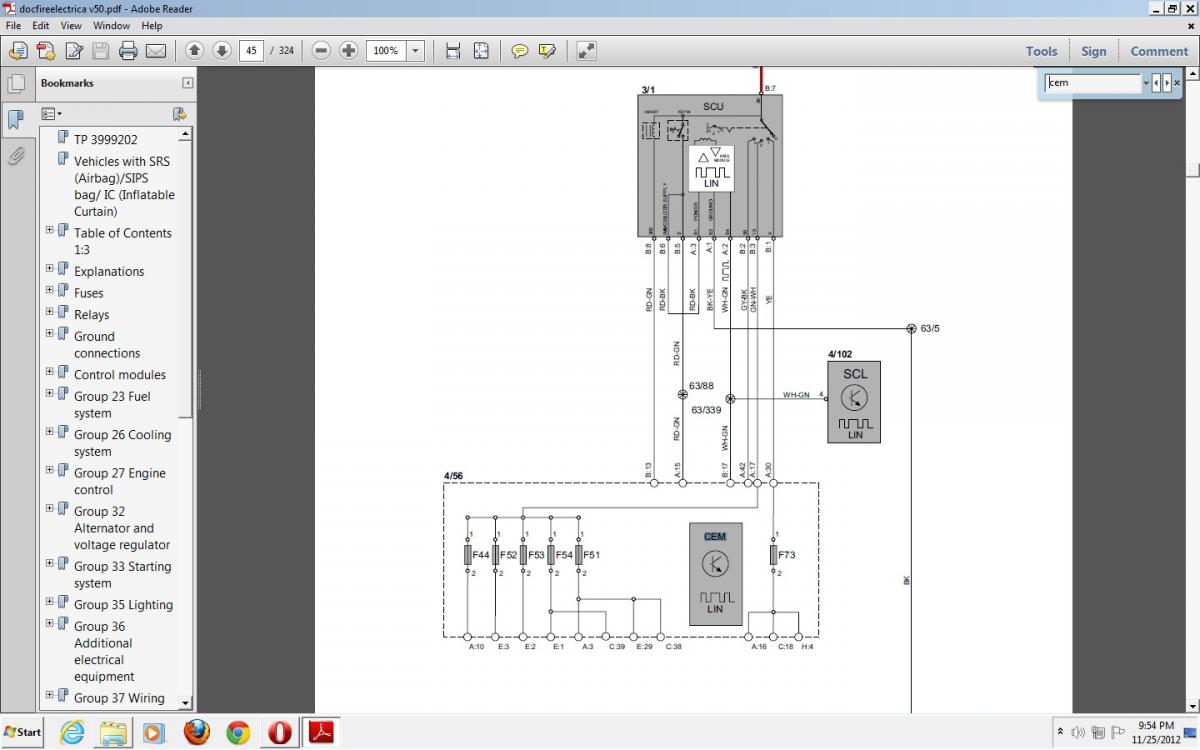Select Group 32 Alternator bookmark
The width and height of the screenshot is (1200, 750).
click(x=122, y=528)
